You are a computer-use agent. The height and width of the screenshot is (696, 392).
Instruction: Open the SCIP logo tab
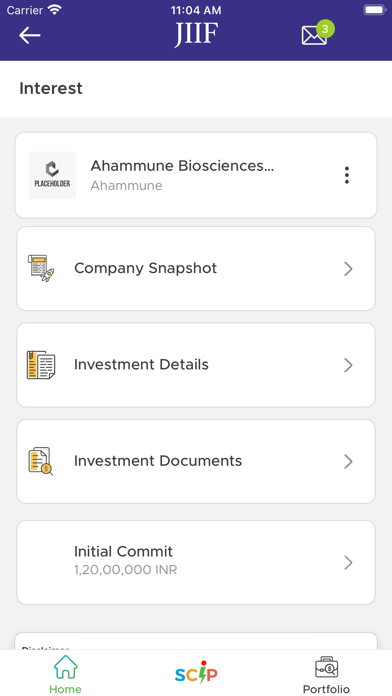(x=196, y=672)
